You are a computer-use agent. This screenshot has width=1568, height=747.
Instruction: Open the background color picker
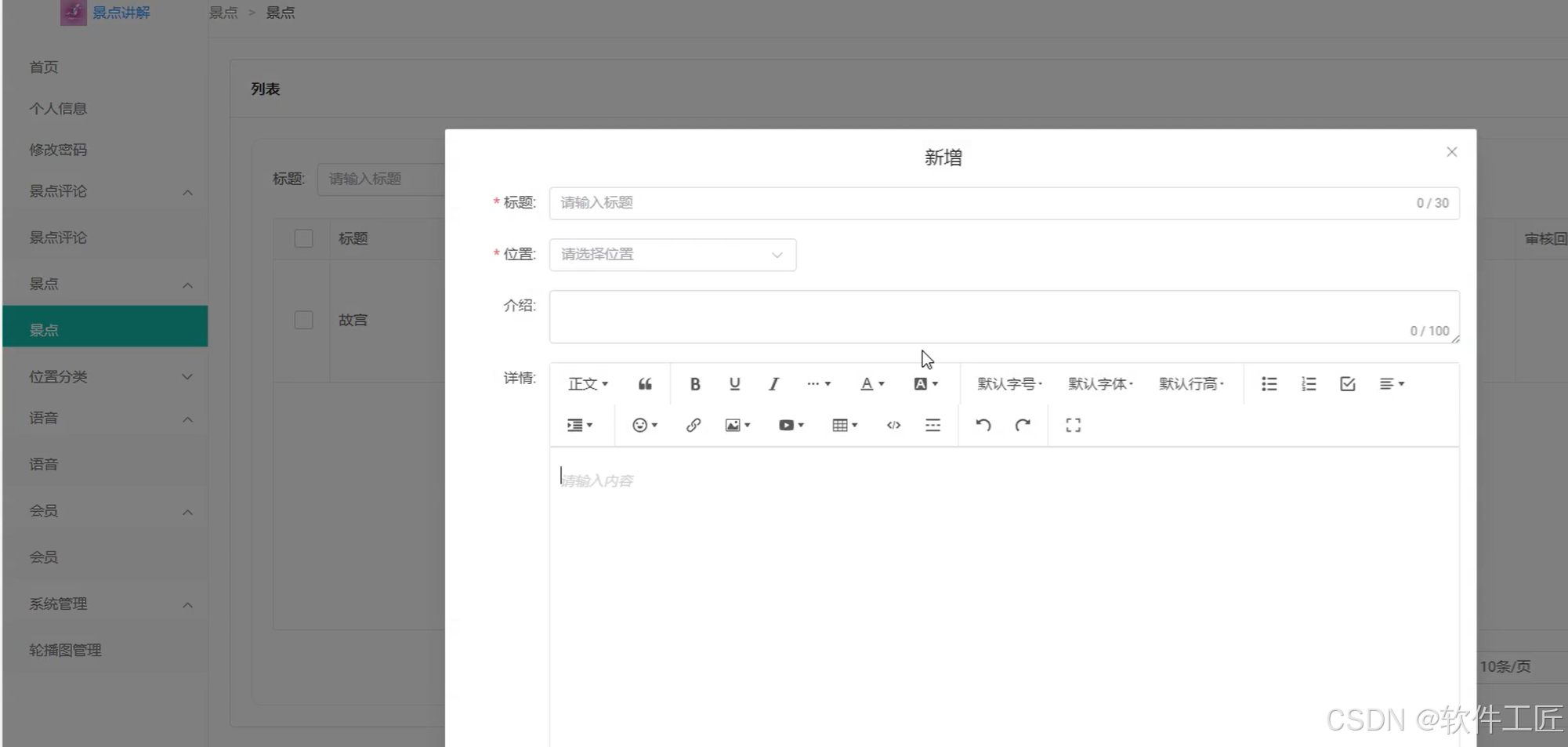925,384
